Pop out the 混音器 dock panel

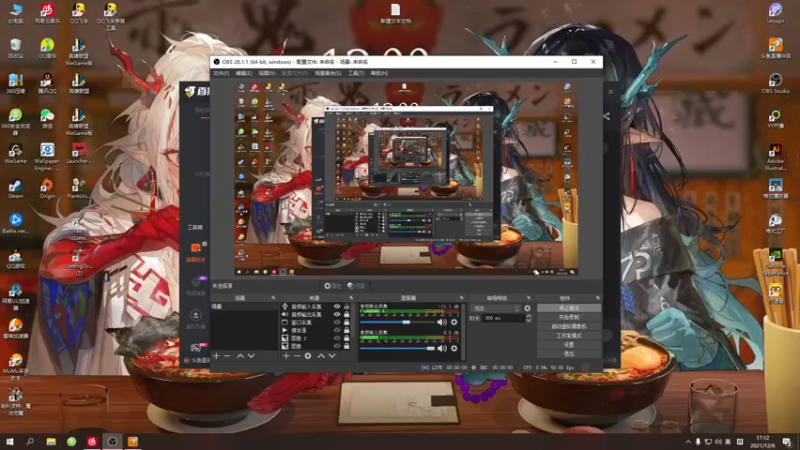point(461,298)
